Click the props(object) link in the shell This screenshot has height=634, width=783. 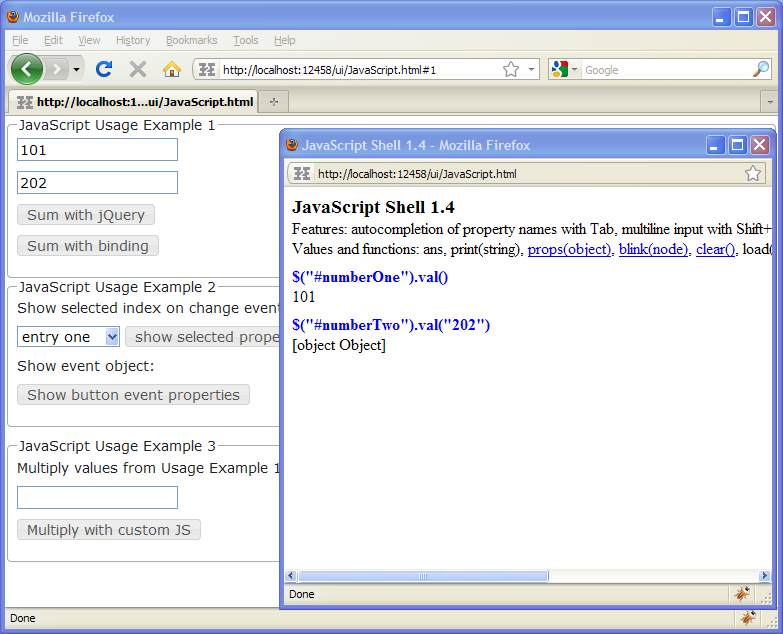pos(569,249)
